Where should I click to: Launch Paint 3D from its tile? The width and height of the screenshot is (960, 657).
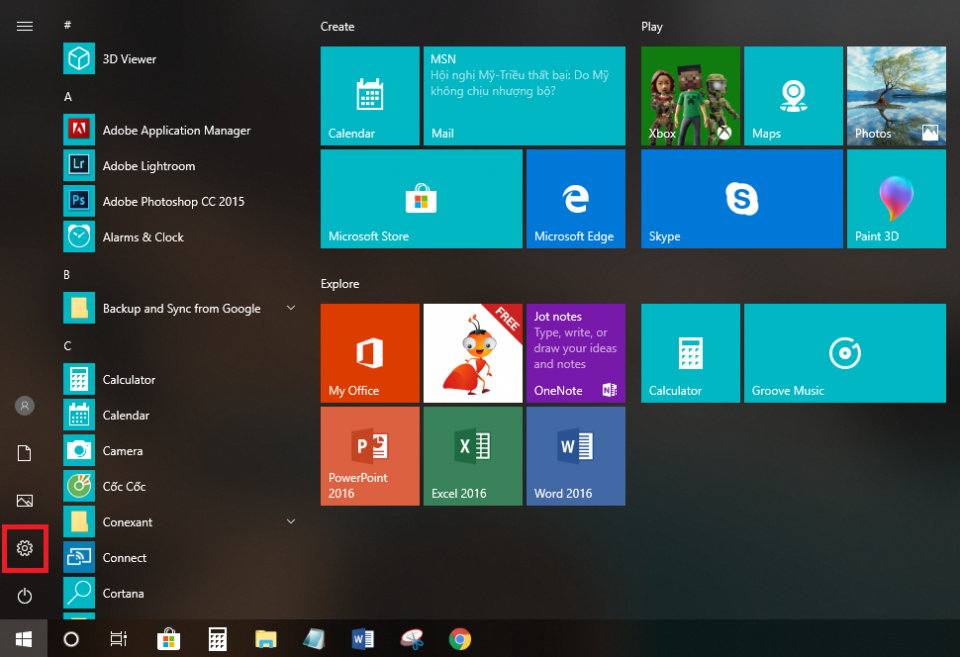pyautogui.click(x=896, y=198)
